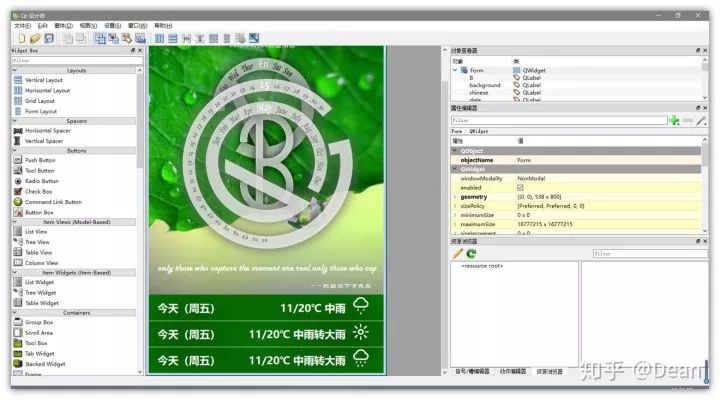Screen dimensions: 720x400
Task: Open the Edit menu
Action: (x=43, y=26)
